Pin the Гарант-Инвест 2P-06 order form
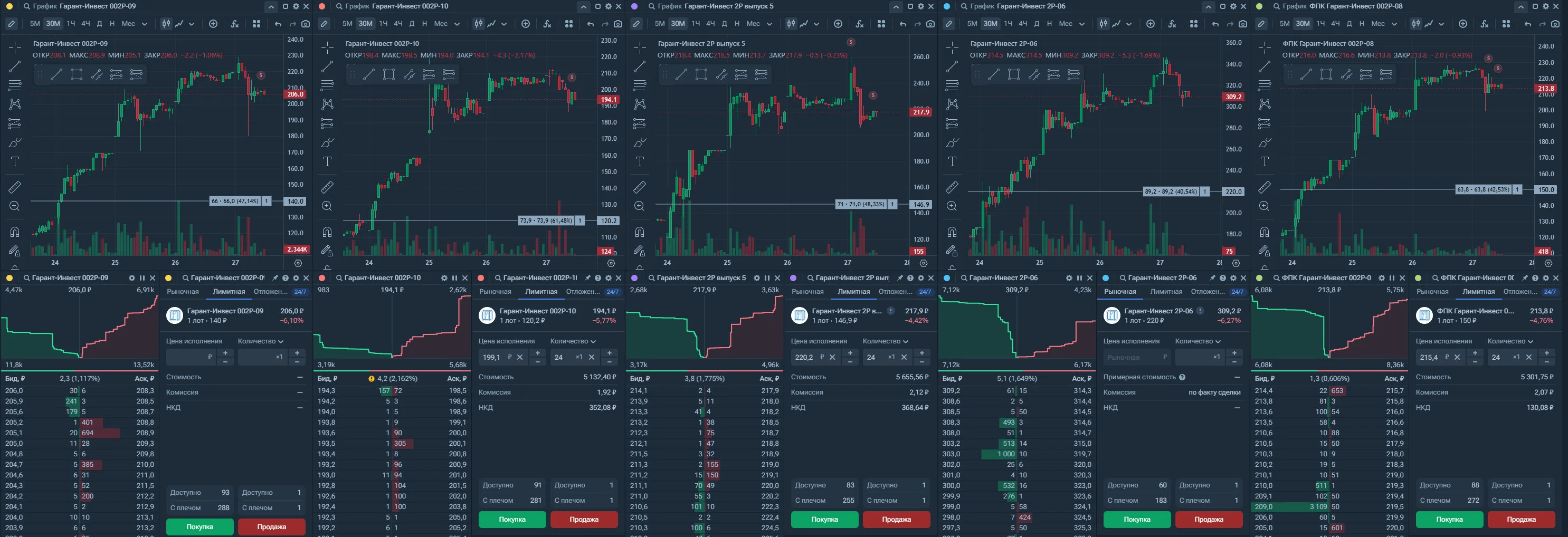The height and width of the screenshot is (537, 1568). click(x=1212, y=278)
